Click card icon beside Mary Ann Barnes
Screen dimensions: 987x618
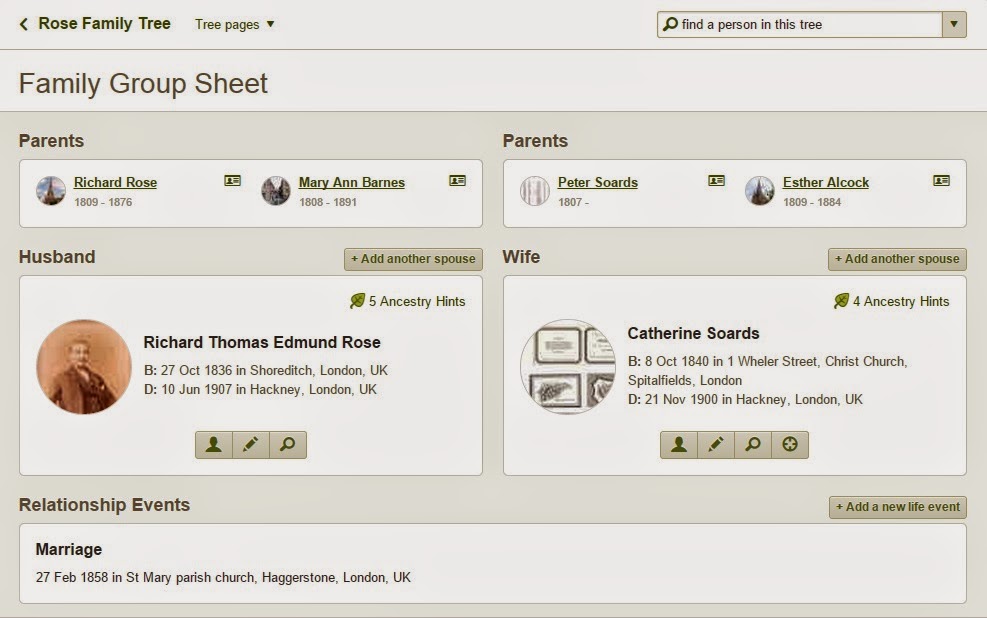click(x=457, y=181)
